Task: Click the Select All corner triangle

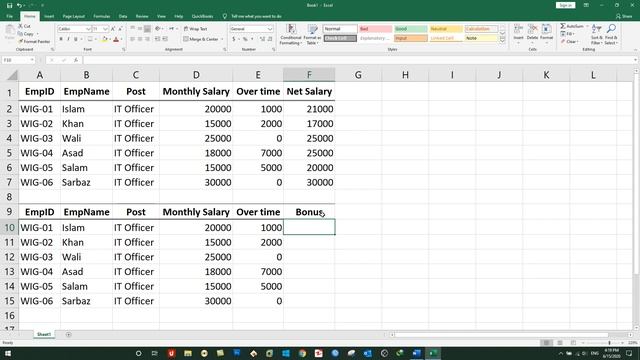Action: coord(12,75)
